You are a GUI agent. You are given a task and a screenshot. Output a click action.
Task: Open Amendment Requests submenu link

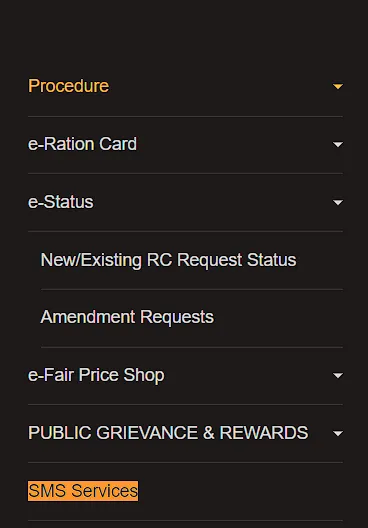(x=127, y=317)
